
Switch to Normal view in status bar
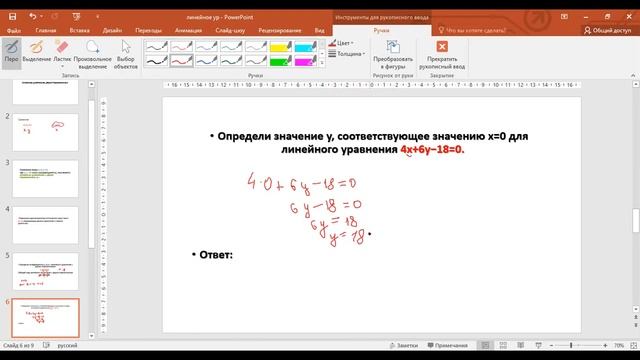485,345
